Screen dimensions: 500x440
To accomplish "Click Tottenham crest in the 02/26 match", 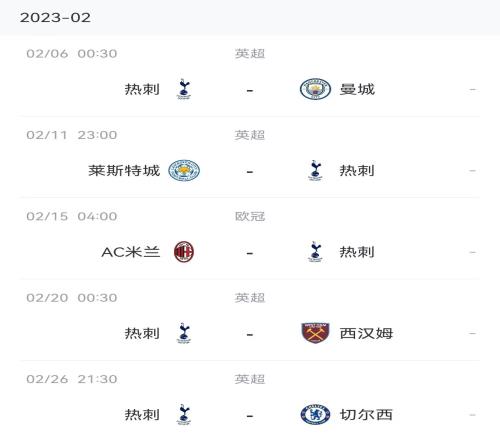I will [x=184, y=414].
